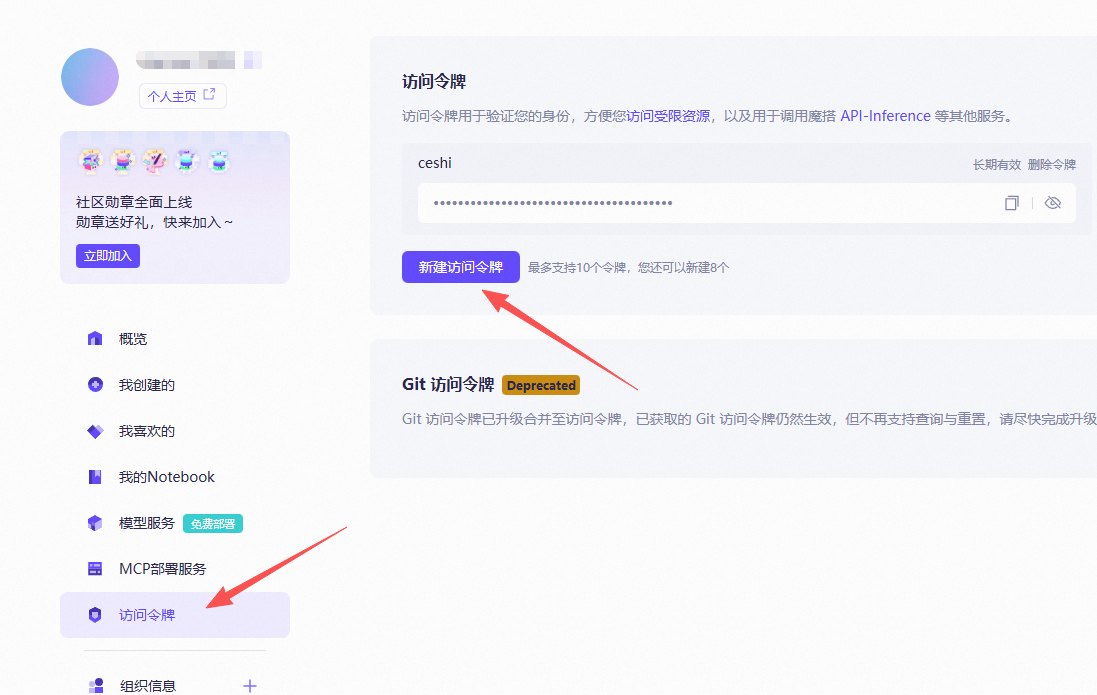Click the 概览 overview icon
This screenshot has height=695, width=1097.
coord(95,339)
